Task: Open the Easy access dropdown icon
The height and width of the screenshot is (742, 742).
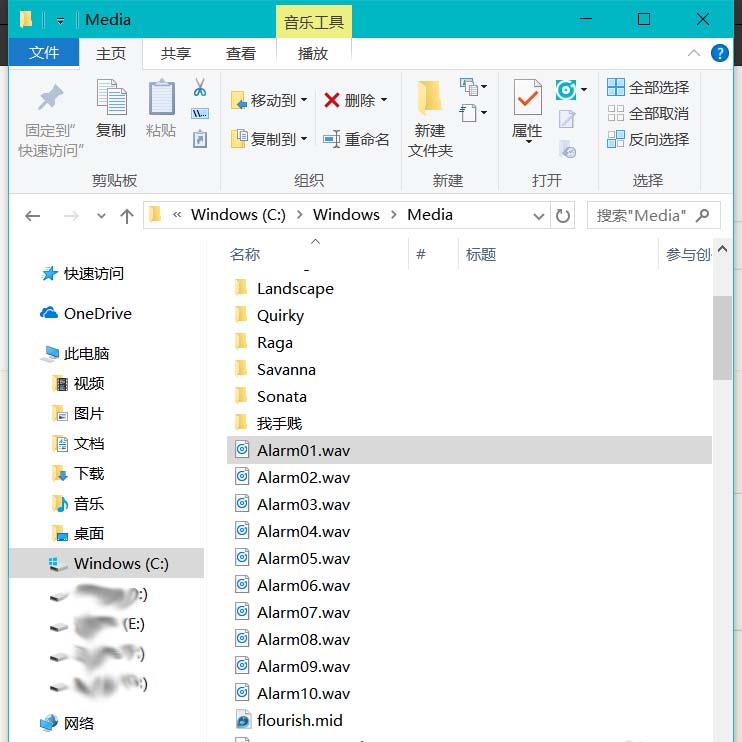Action: 473,113
